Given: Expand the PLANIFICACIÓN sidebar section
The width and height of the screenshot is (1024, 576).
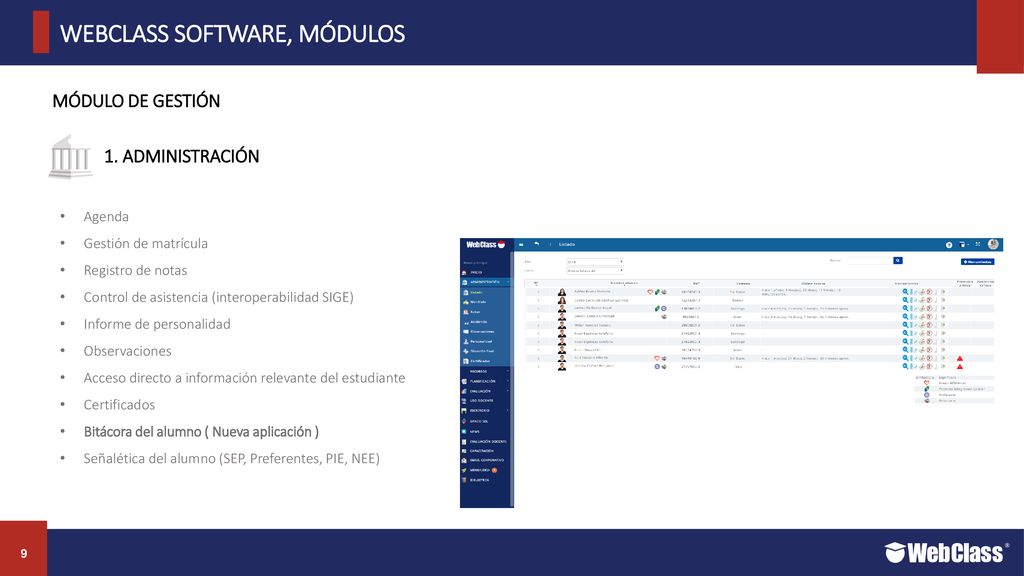Looking at the screenshot, I should click(x=487, y=381).
